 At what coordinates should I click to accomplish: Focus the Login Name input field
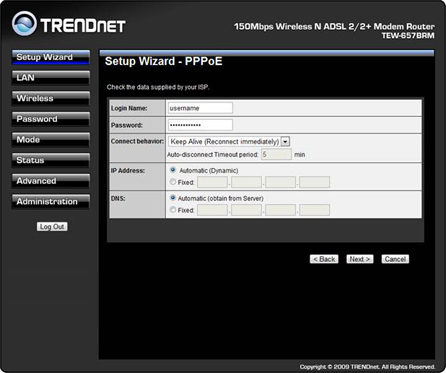(x=200, y=108)
